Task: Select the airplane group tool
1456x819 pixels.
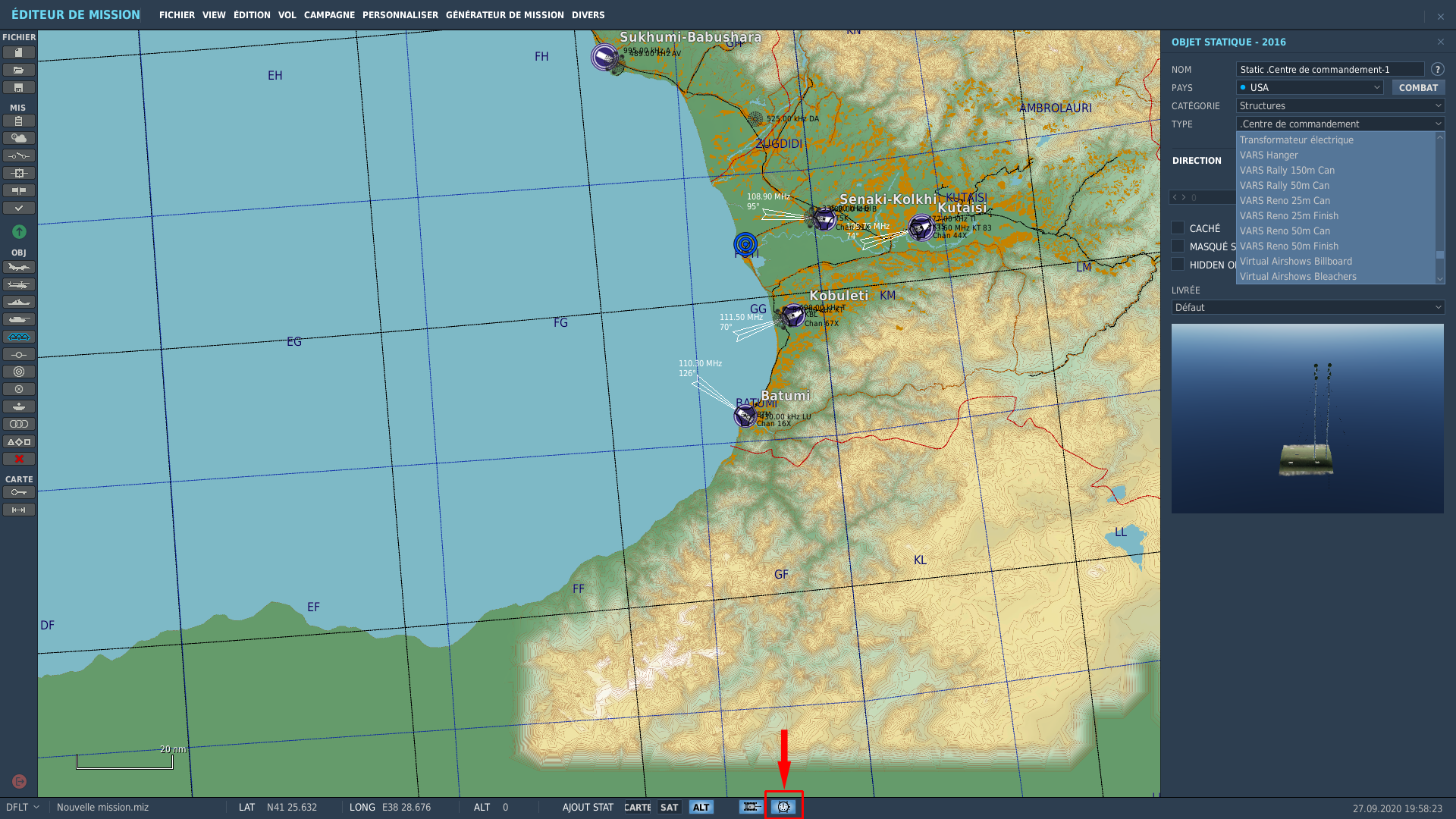Action: pyautogui.click(x=19, y=267)
